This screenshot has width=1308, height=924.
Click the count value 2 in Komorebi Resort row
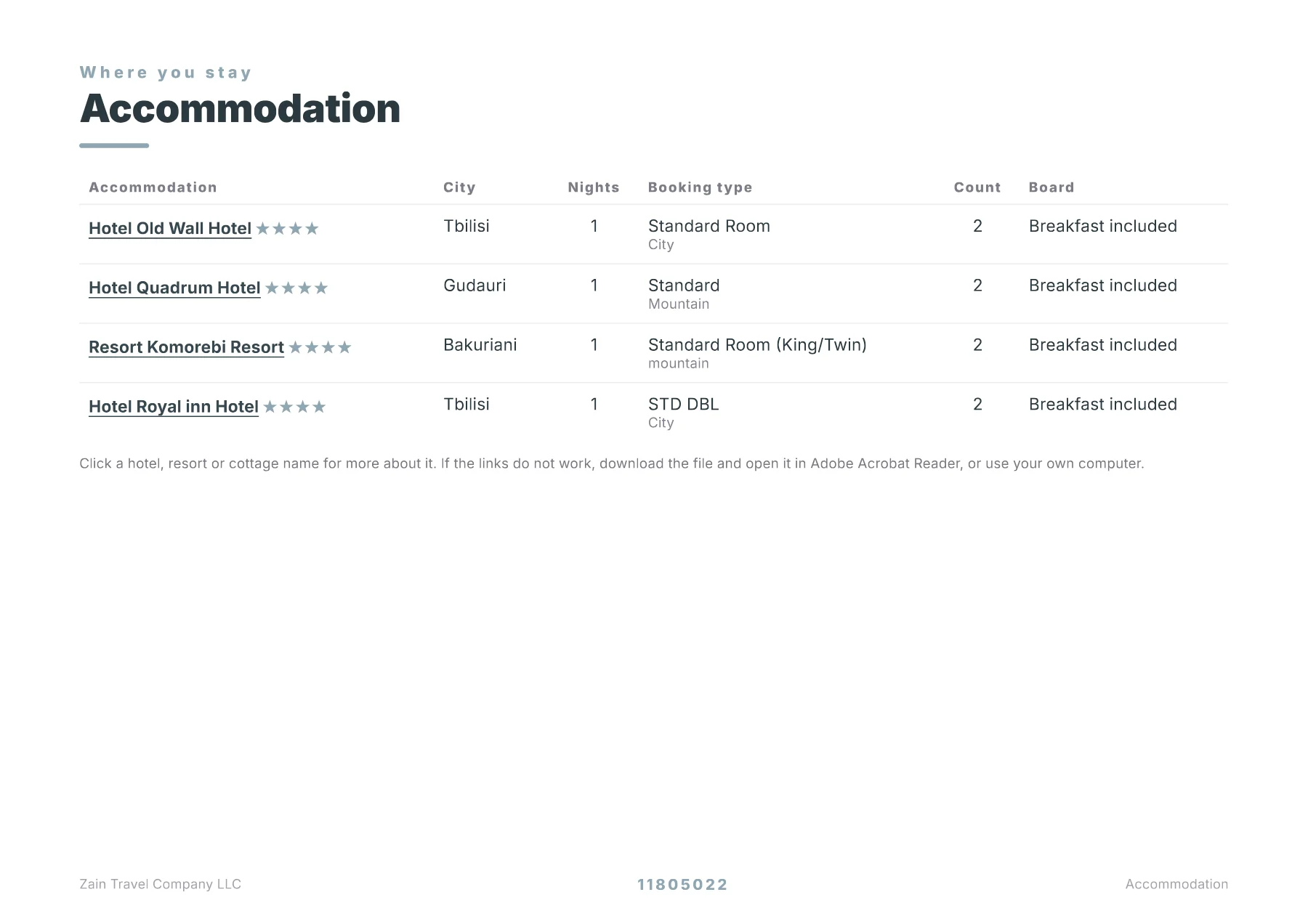click(x=977, y=345)
